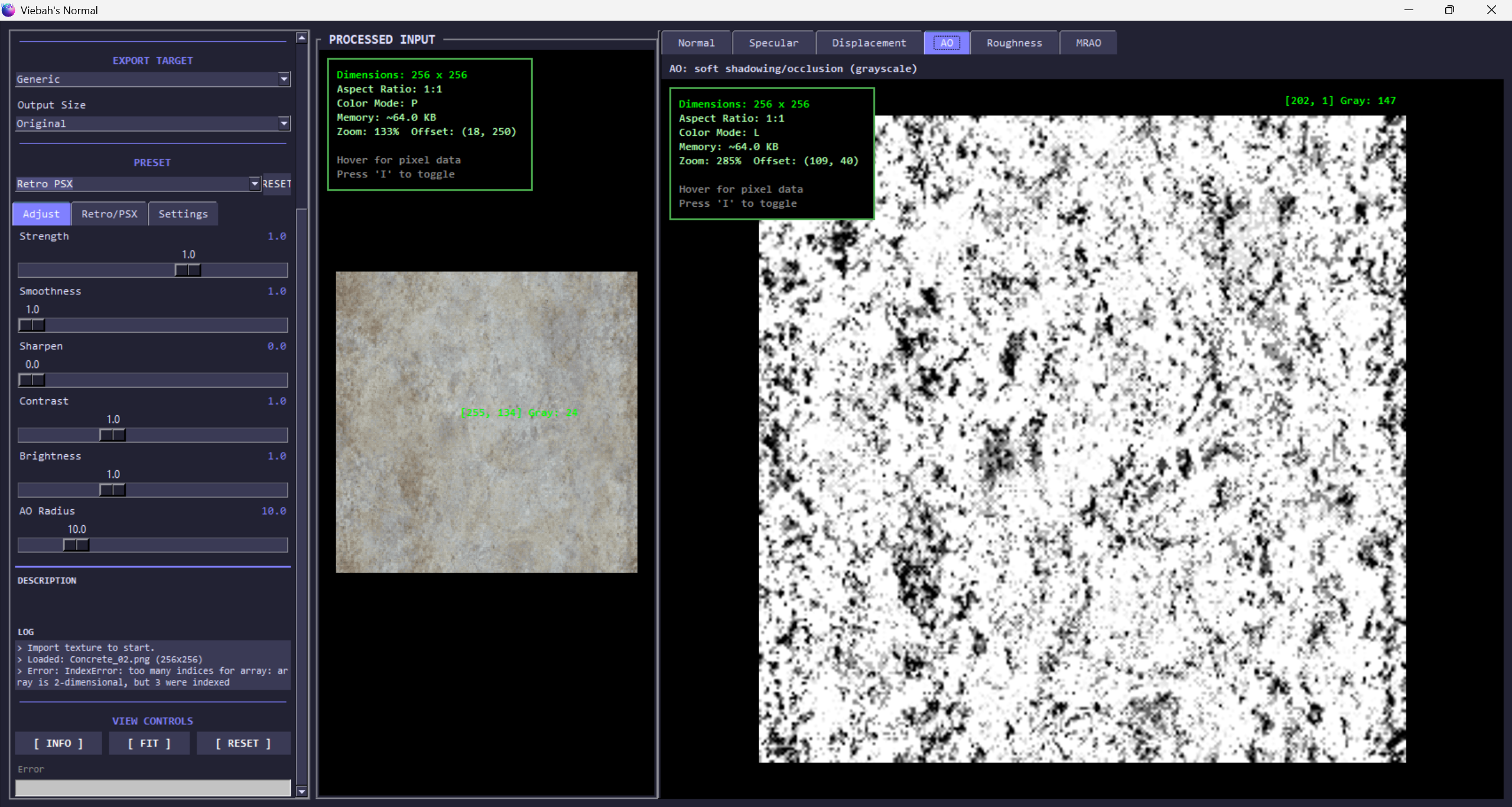View the Displacement map tab
1512x807 pixels.
click(x=869, y=43)
